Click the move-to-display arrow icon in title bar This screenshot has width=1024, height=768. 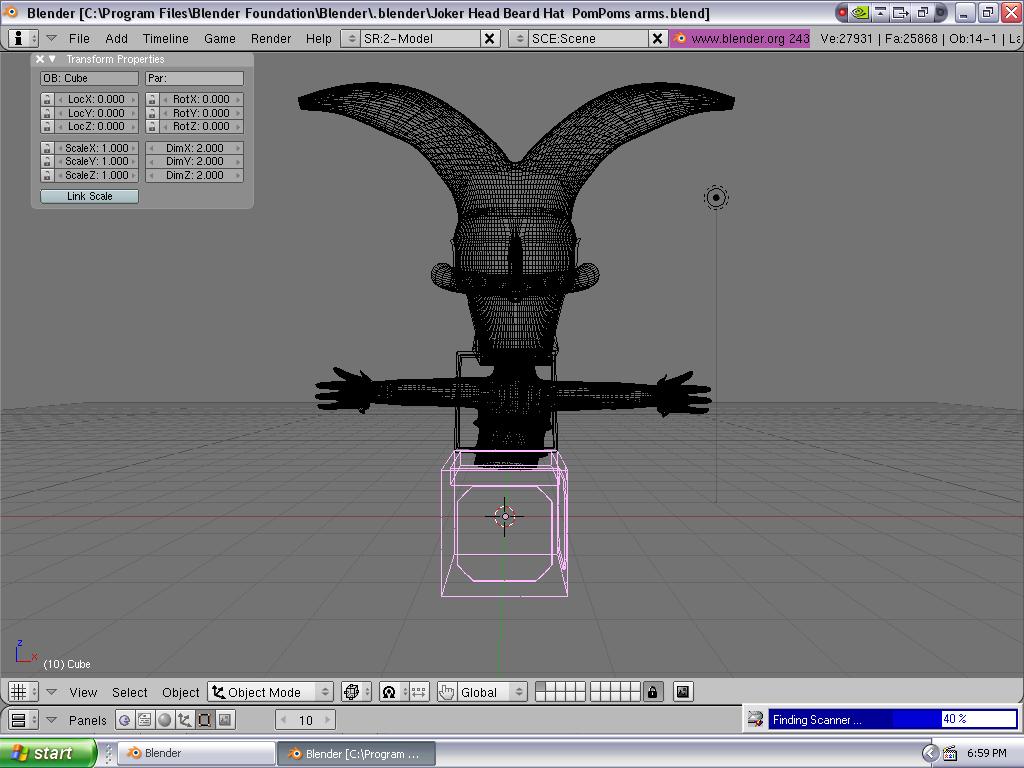click(x=901, y=12)
